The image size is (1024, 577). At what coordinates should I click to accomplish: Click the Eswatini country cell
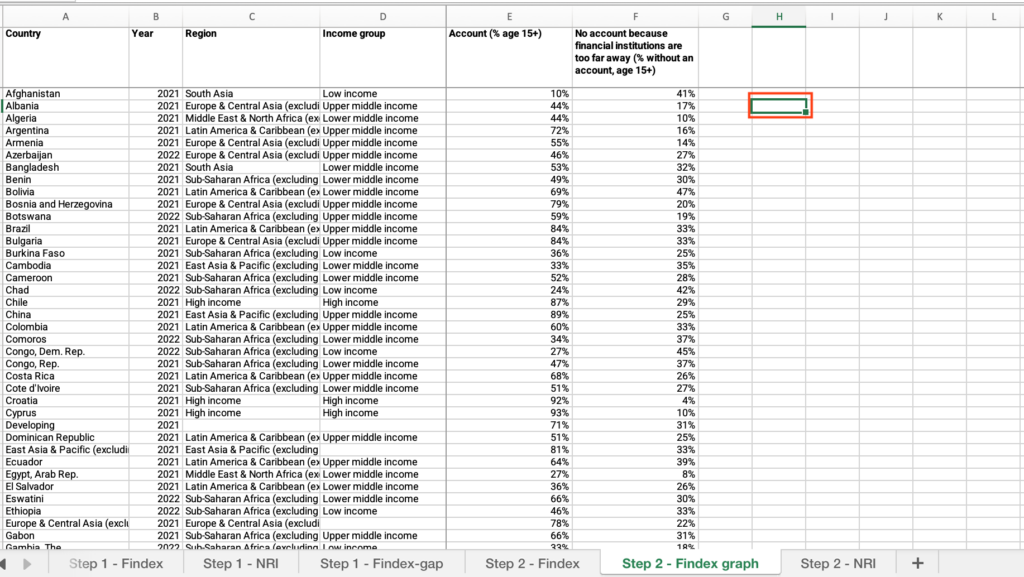click(x=65, y=499)
